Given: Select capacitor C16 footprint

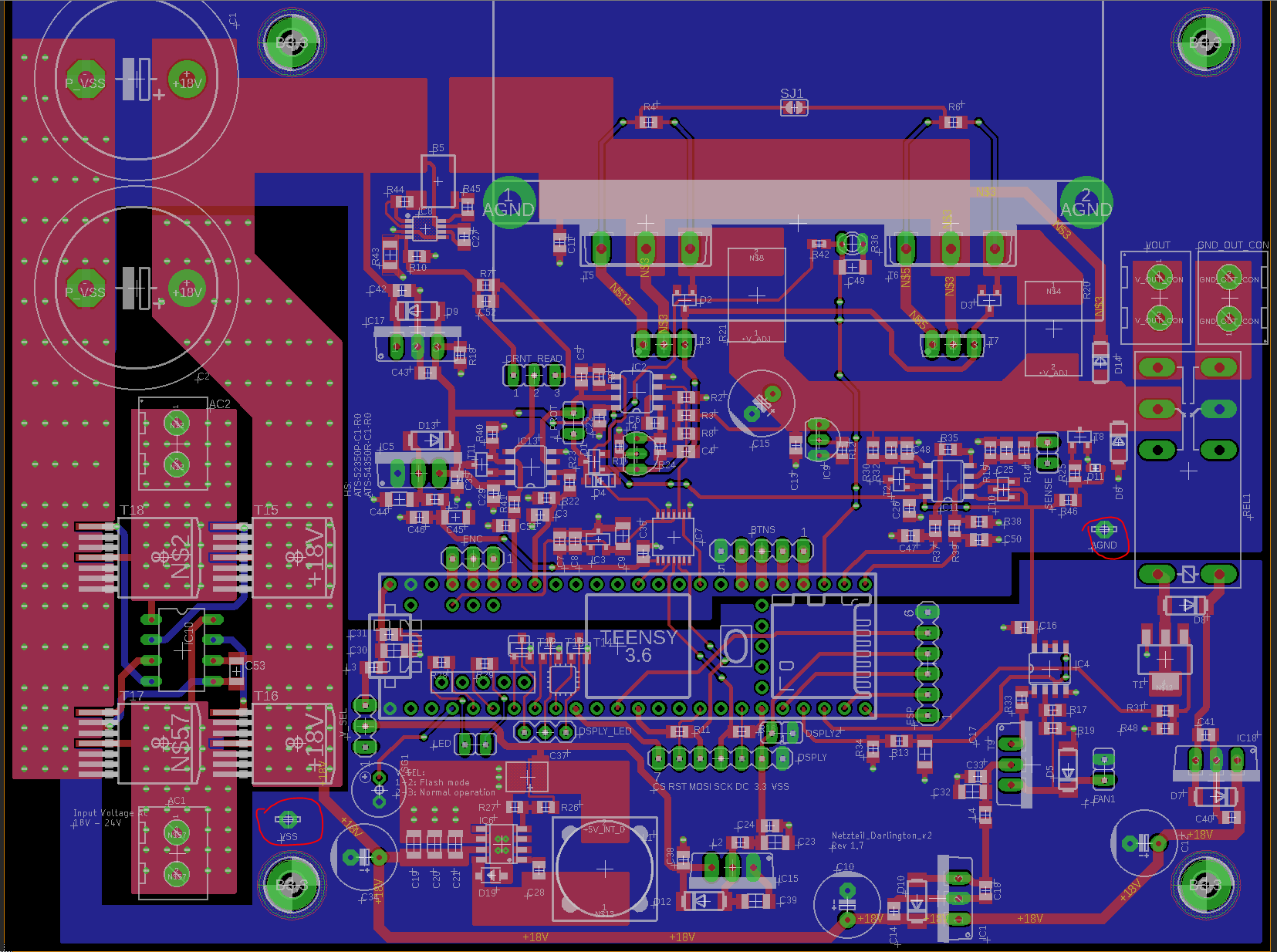Looking at the screenshot, I should (x=1024, y=628).
